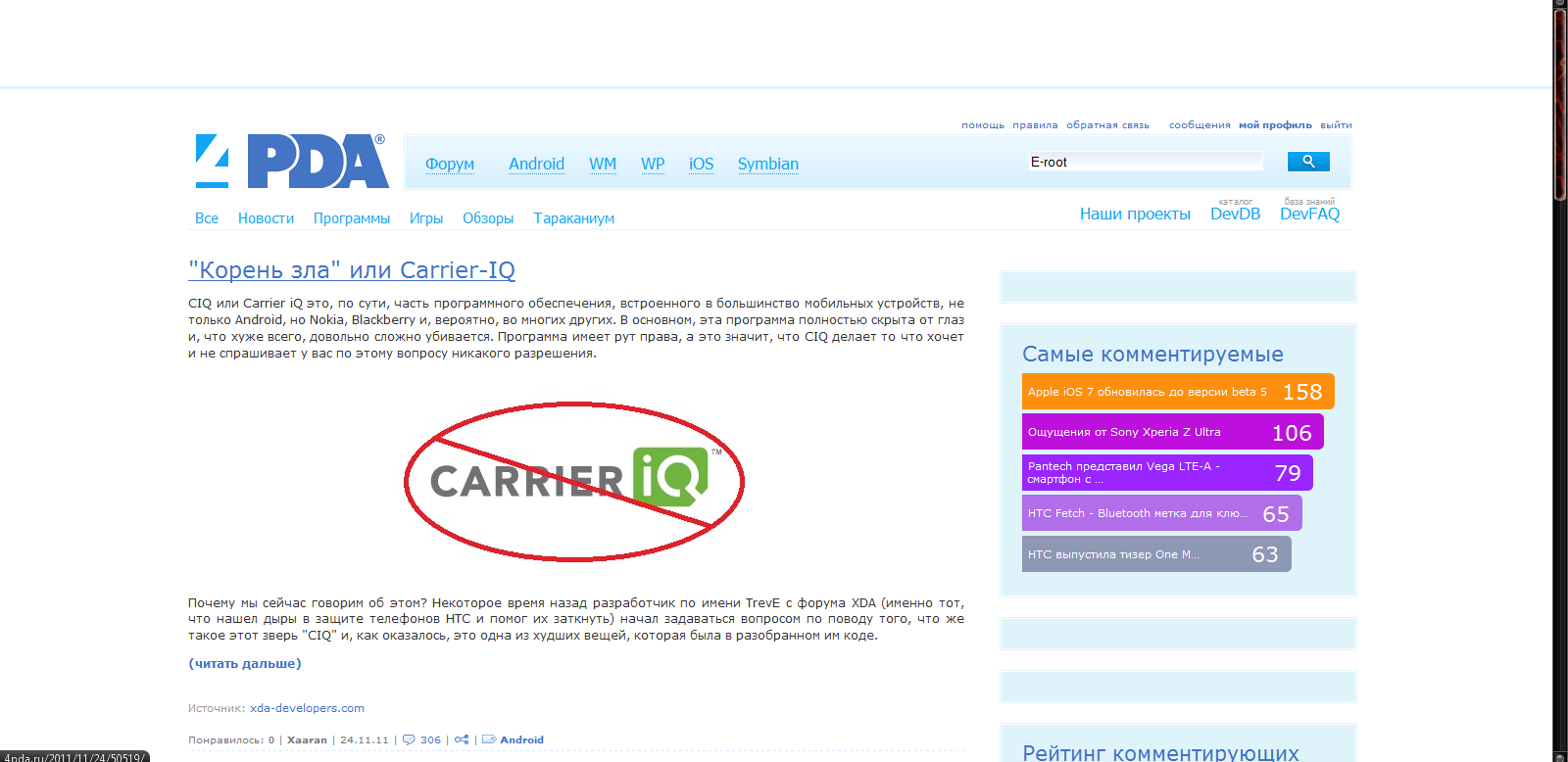Open the xda-developers.com source link
1568x762 pixels.
click(307, 708)
